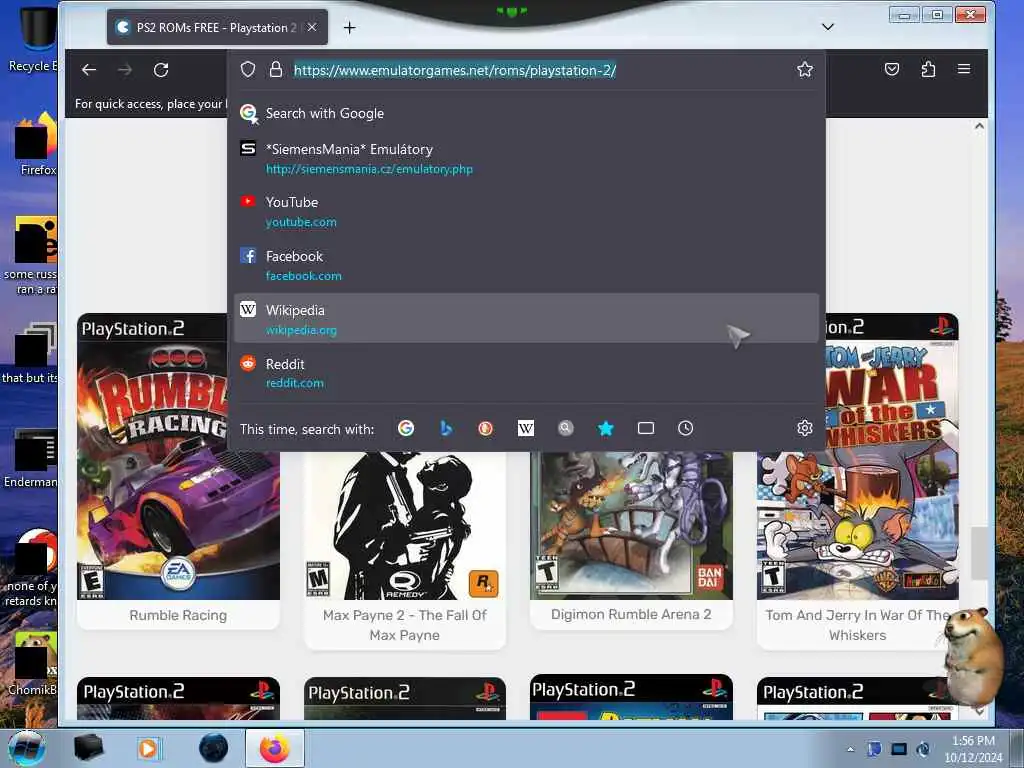The width and height of the screenshot is (1024, 768).
Task: Open Digimon Rumble Arena 2 cover
Action: [x=632, y=526]
